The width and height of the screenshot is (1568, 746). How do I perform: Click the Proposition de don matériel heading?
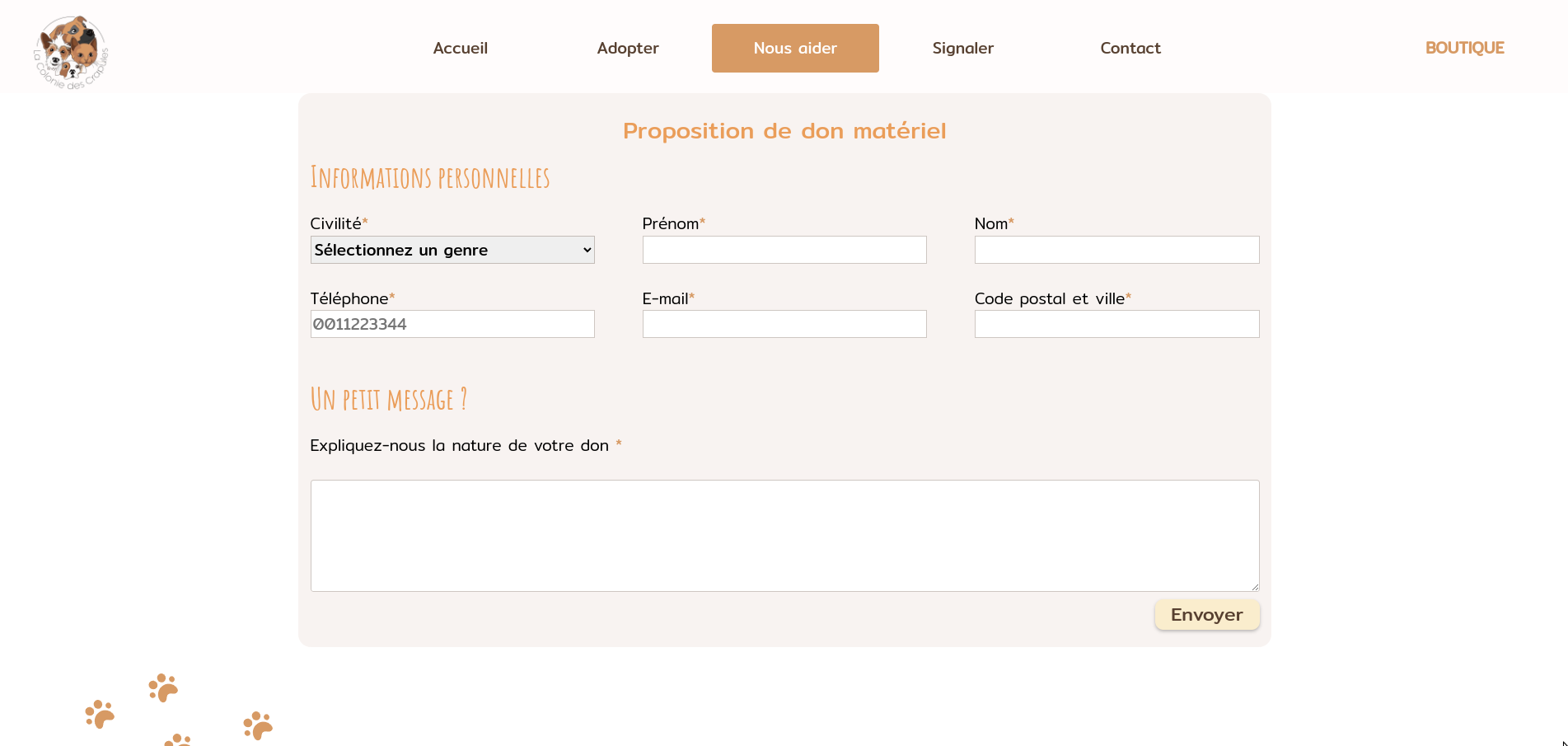784,131
